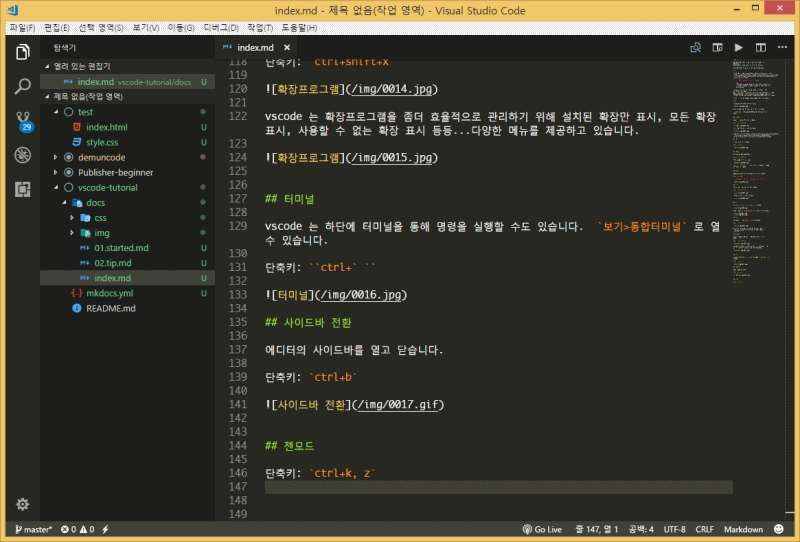The image size is (800, 542).
Task: Click the `ctrl+k, z` shortcut text
Action: pyautogui.click(x=342, y=473)
